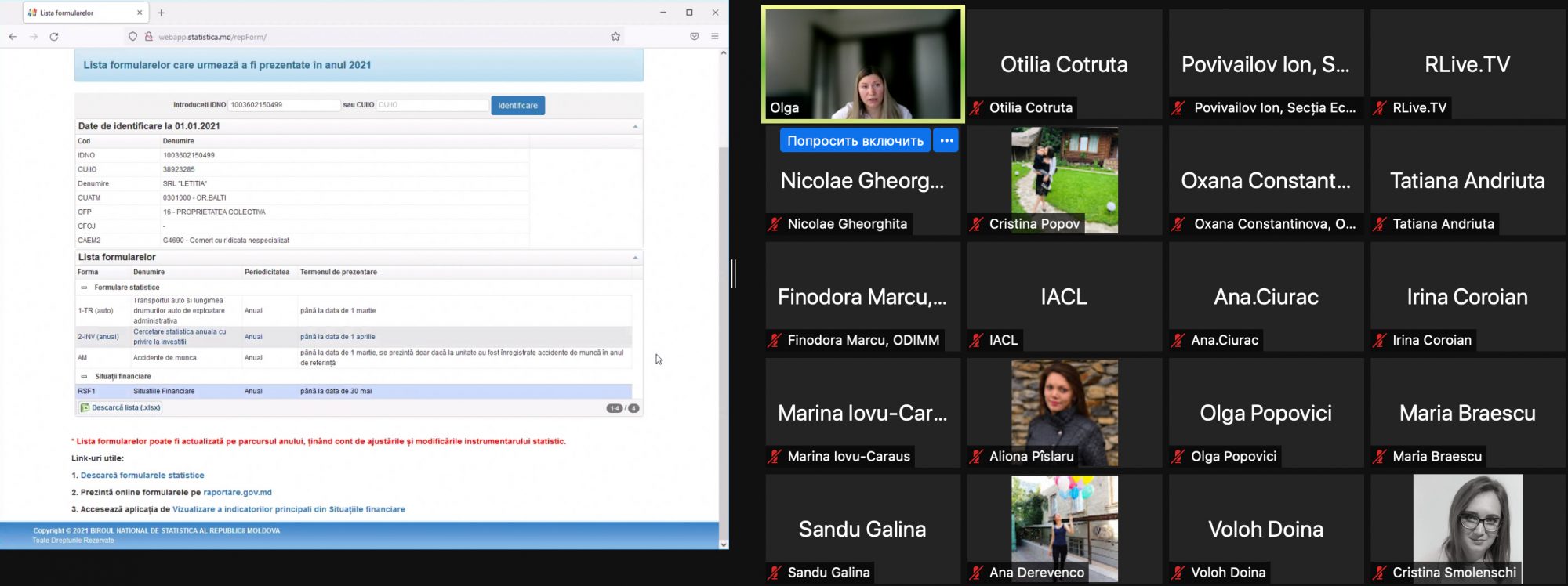
Task: Open the raportare.gov.md link
Action: pos(238,493)
